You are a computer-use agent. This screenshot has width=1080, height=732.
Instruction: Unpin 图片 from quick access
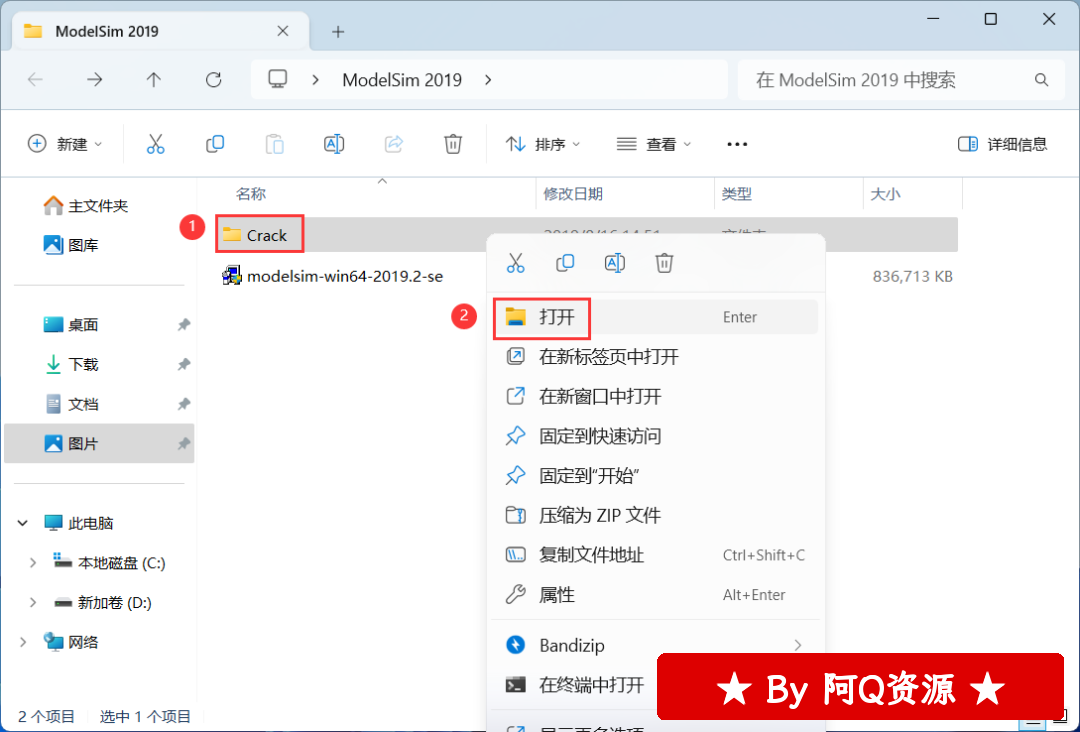[x=184, y=443]
